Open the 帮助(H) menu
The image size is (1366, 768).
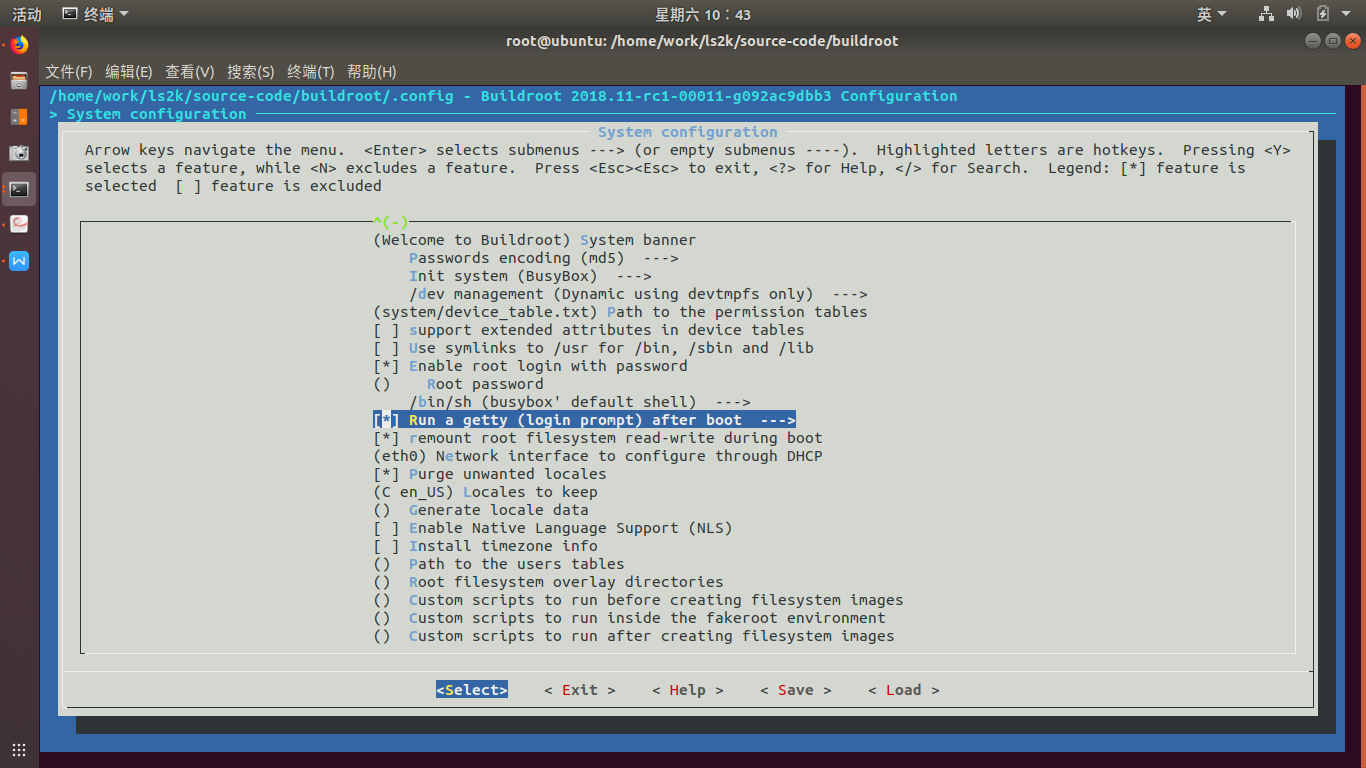click(372, 72)
